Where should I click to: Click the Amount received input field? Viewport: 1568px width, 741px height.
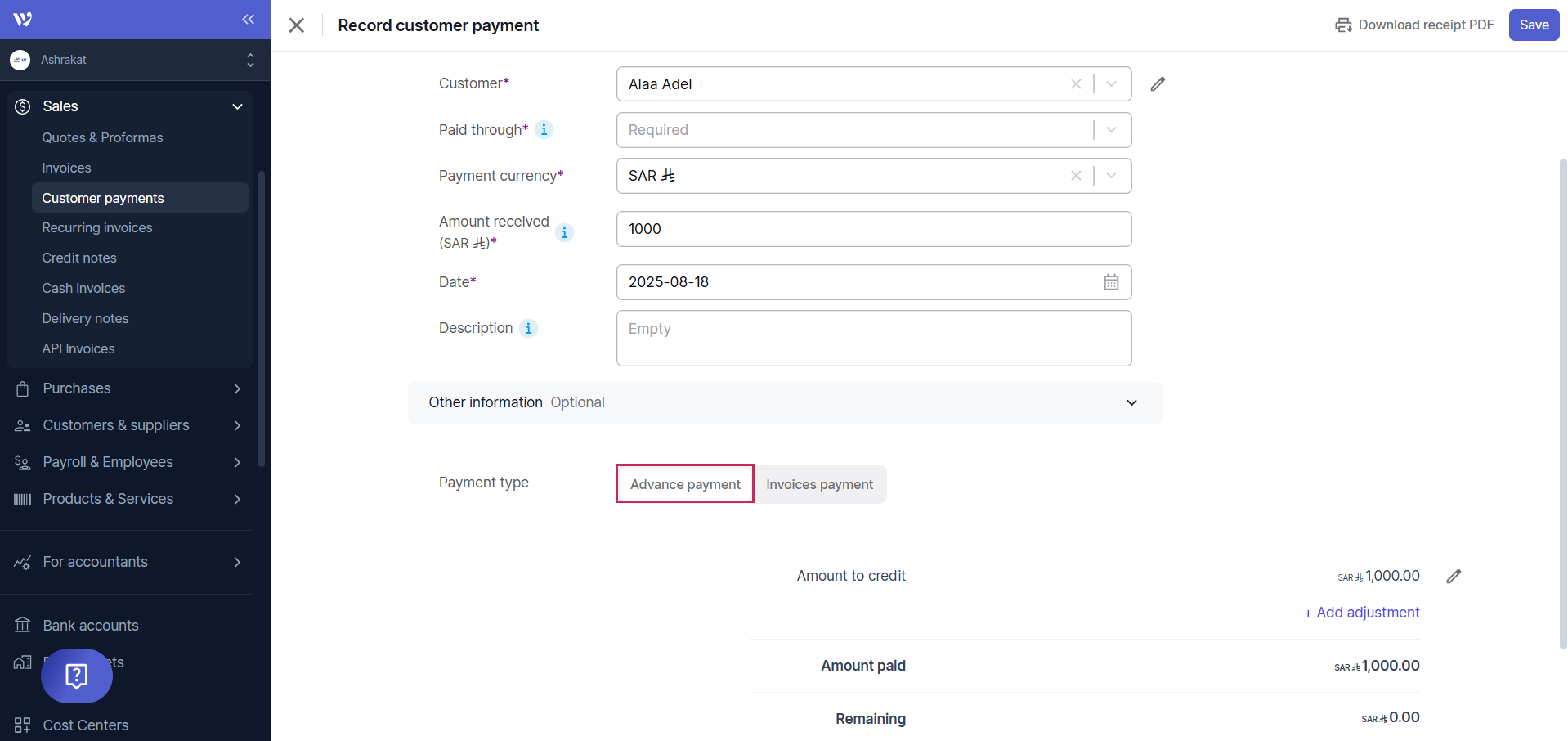tap(873, 229)
